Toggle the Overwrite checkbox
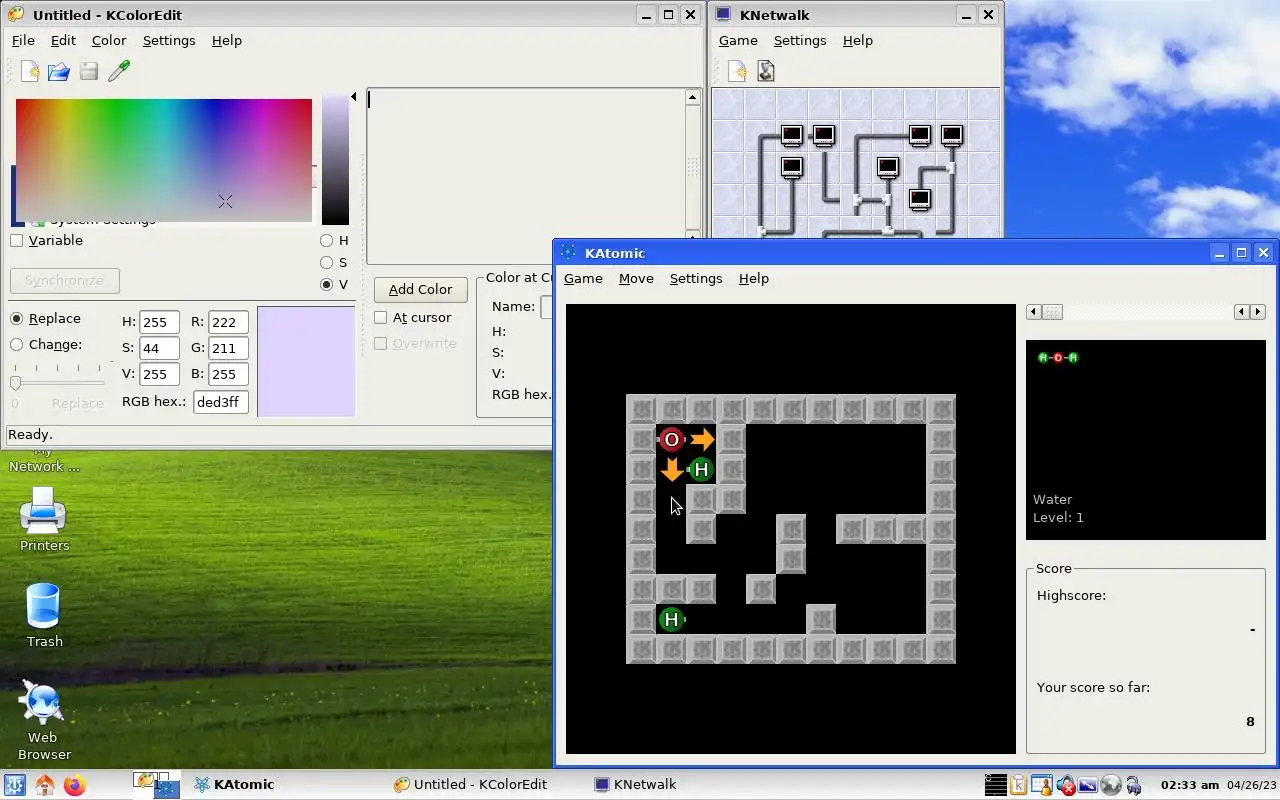Viewport: 1280px width, 800px height. [380, 343]
